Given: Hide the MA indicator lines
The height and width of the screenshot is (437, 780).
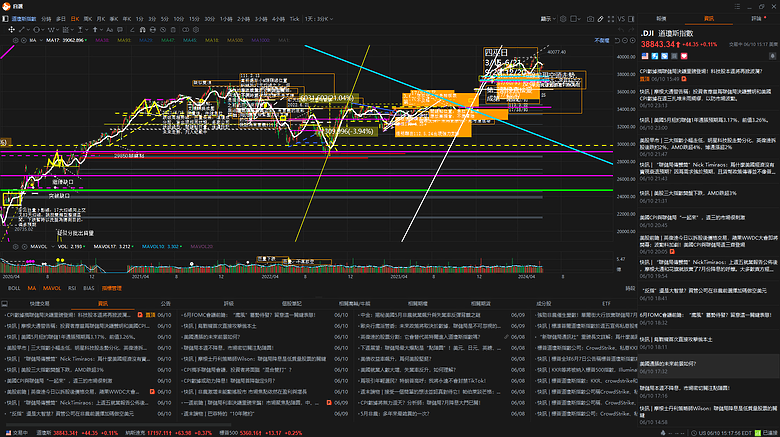Looking at the screenshot, I should point(24,40).
